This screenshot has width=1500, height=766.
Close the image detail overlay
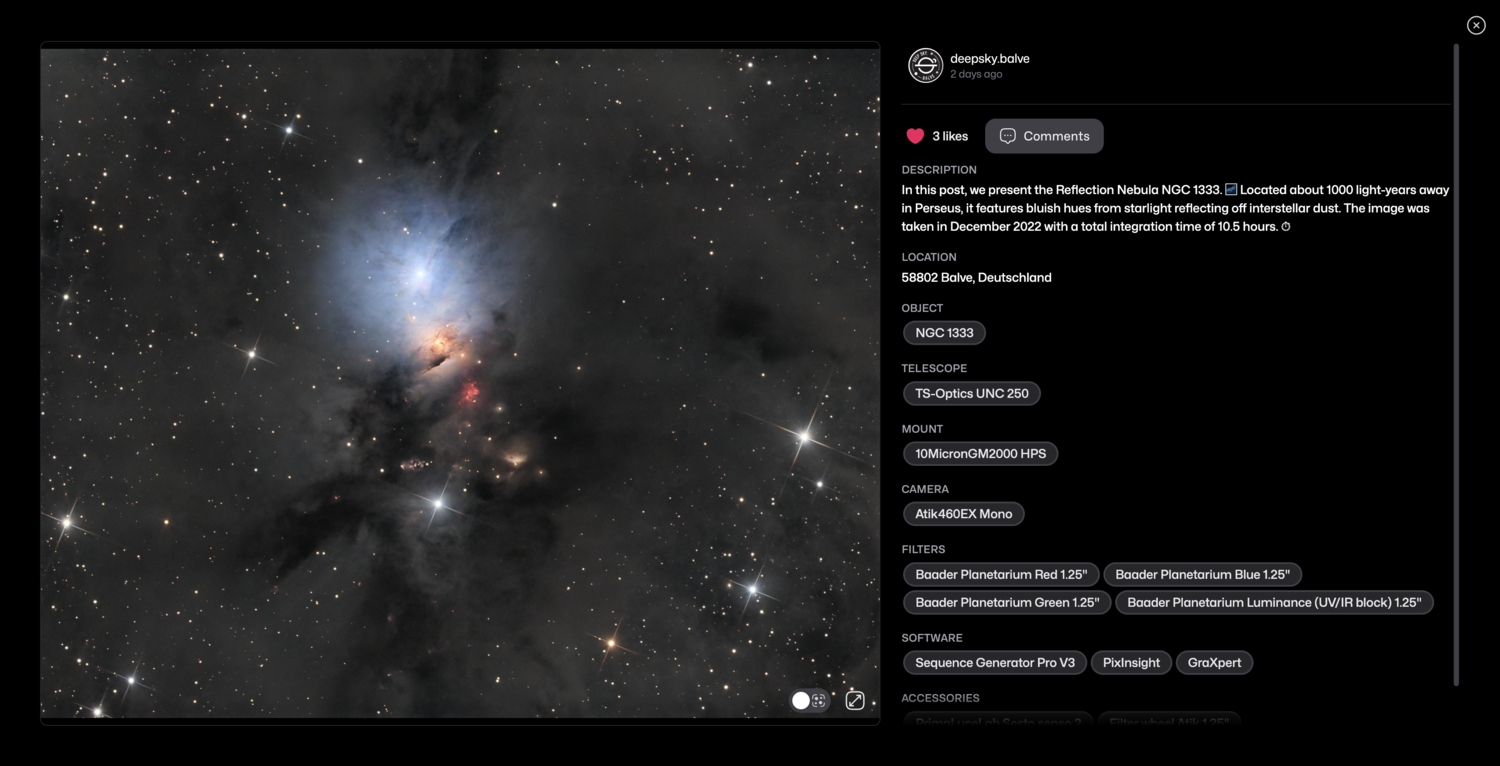coord(1476,25)
